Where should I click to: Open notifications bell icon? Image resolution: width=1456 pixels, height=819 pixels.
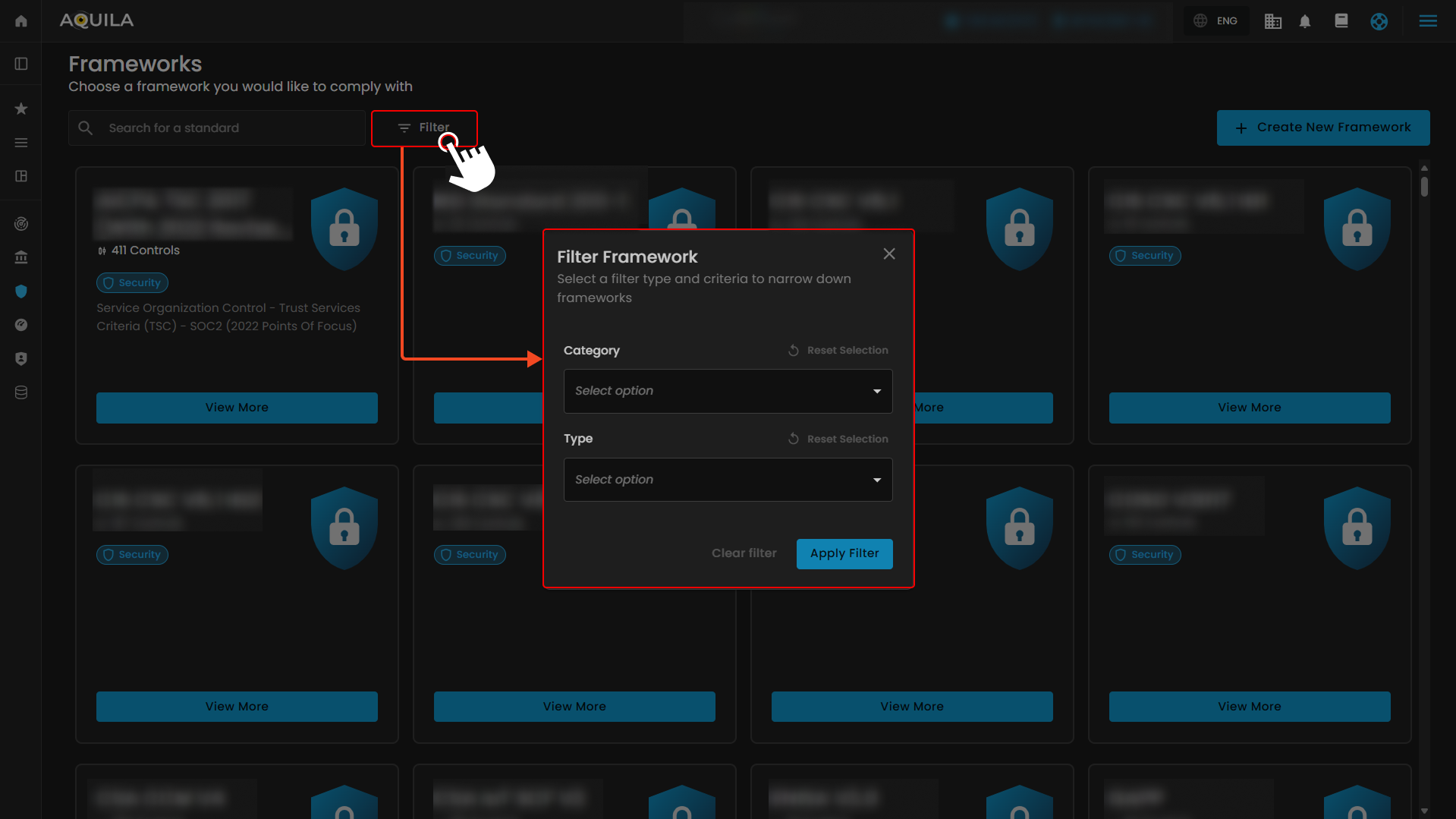(x=1305, y=21)
